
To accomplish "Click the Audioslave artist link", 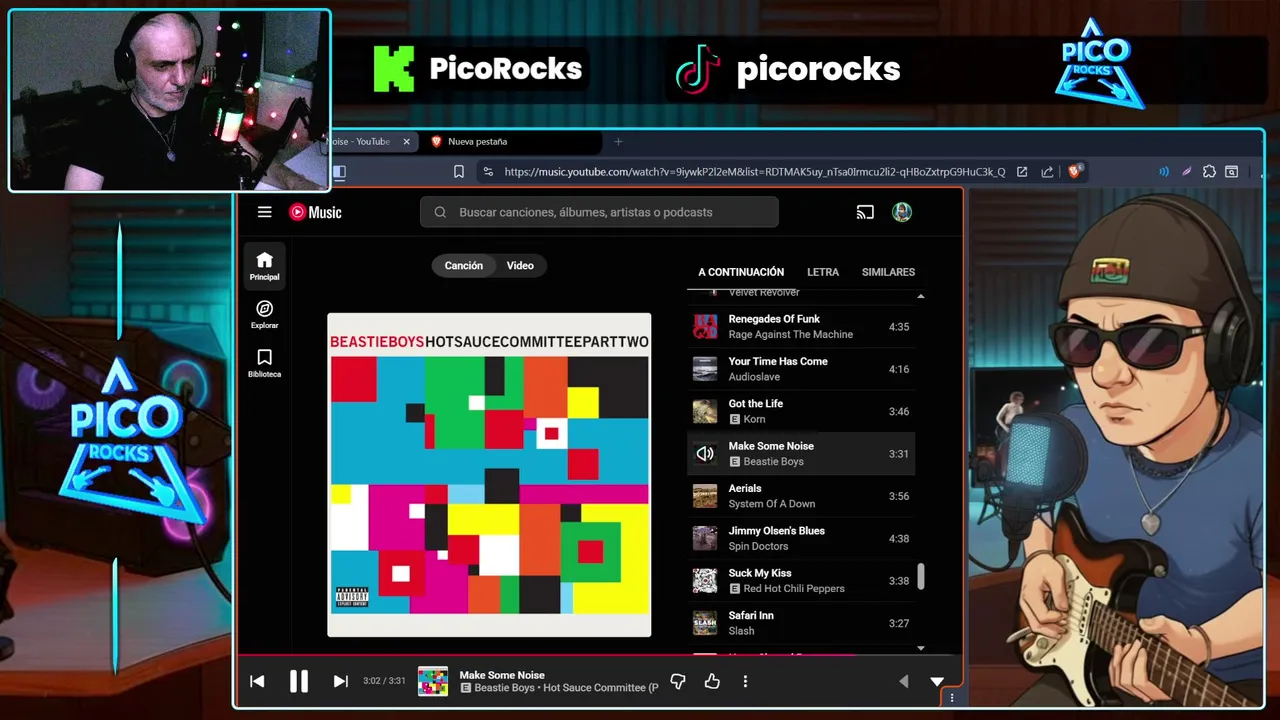I will pos(754,377).
